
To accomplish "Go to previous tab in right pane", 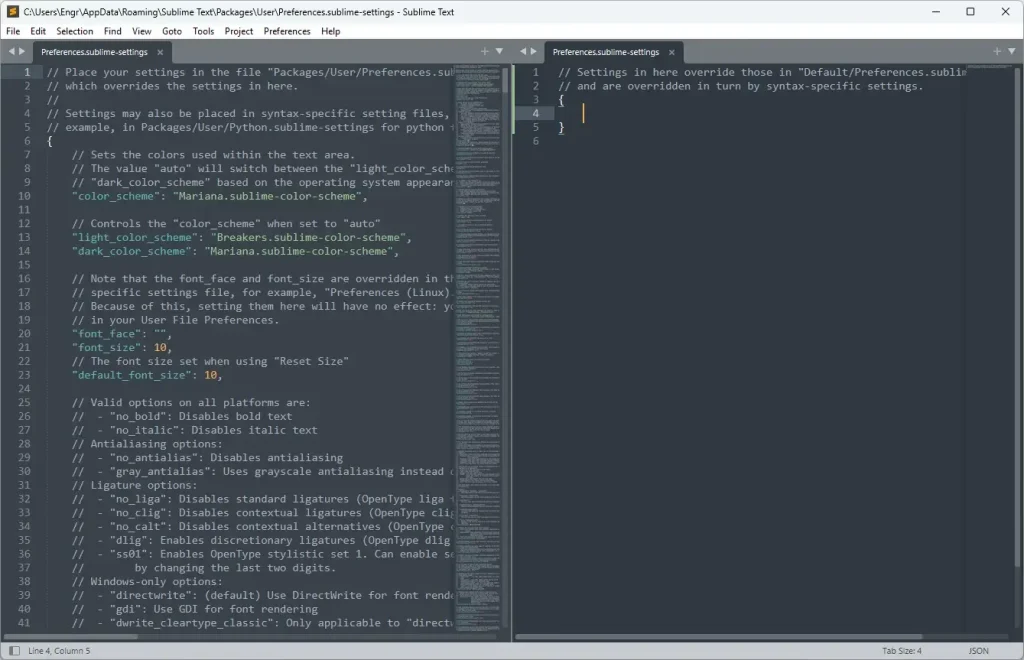I will (x=522, y=51).
